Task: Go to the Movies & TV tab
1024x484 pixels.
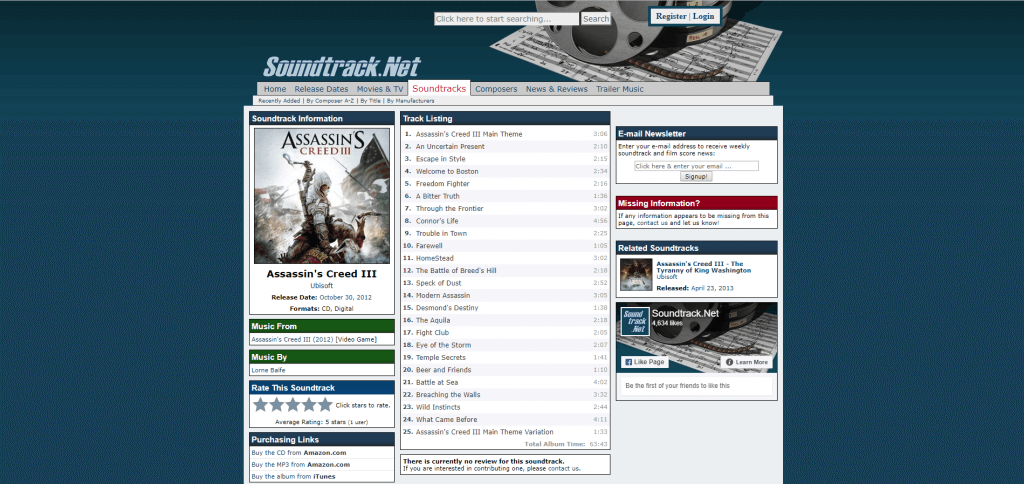Action: [x=380, y=89]
